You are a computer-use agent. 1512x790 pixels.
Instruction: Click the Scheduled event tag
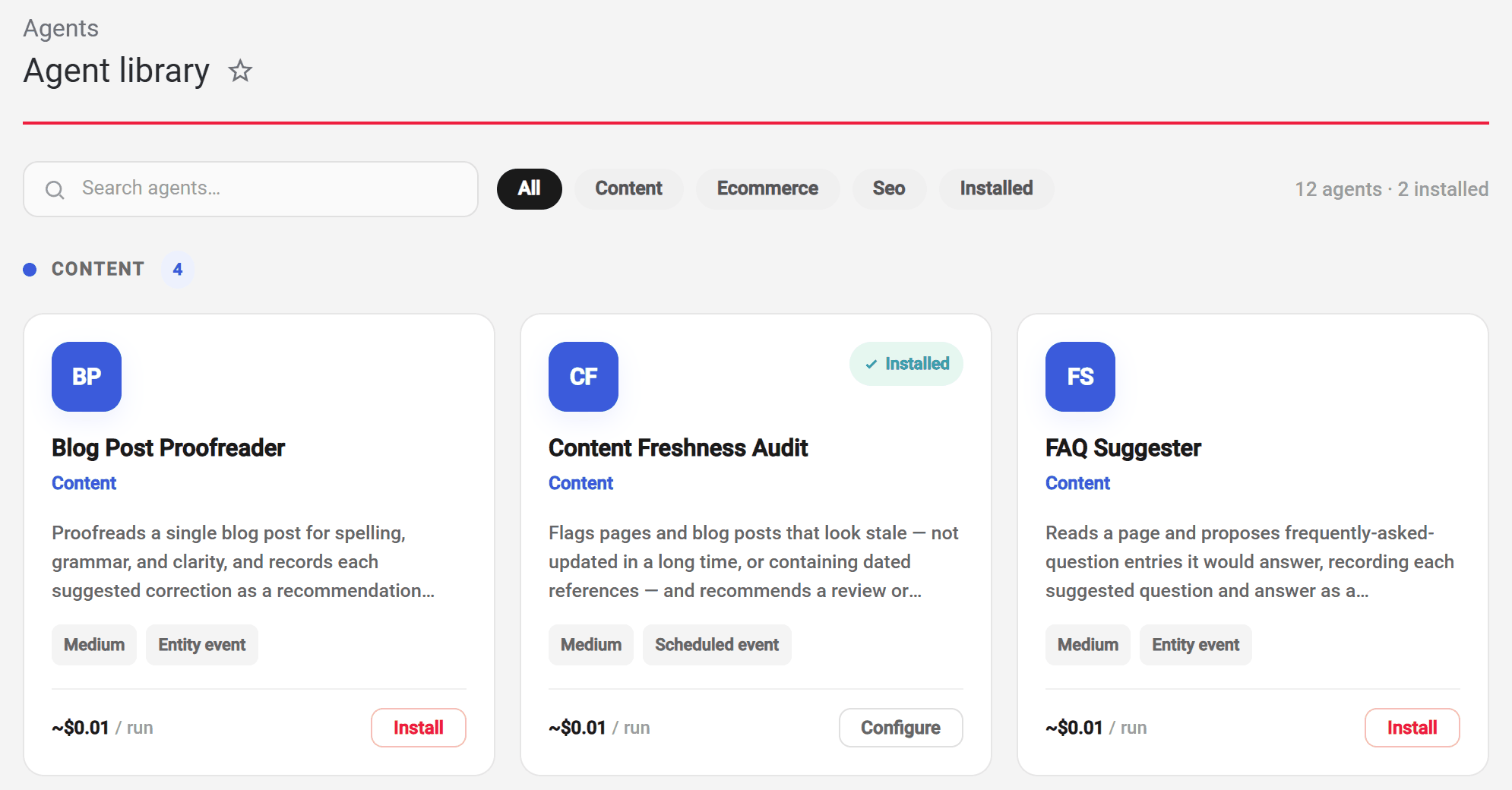717,645
